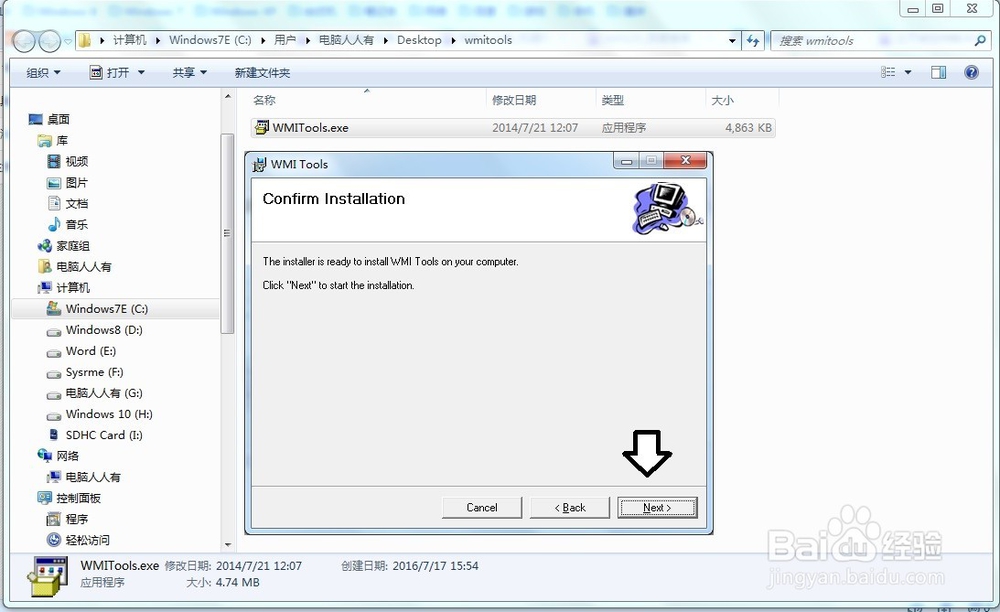Open 视频 library
Image resolution: width=1000 pixels, height=612 pixels.
click(77, 161)
